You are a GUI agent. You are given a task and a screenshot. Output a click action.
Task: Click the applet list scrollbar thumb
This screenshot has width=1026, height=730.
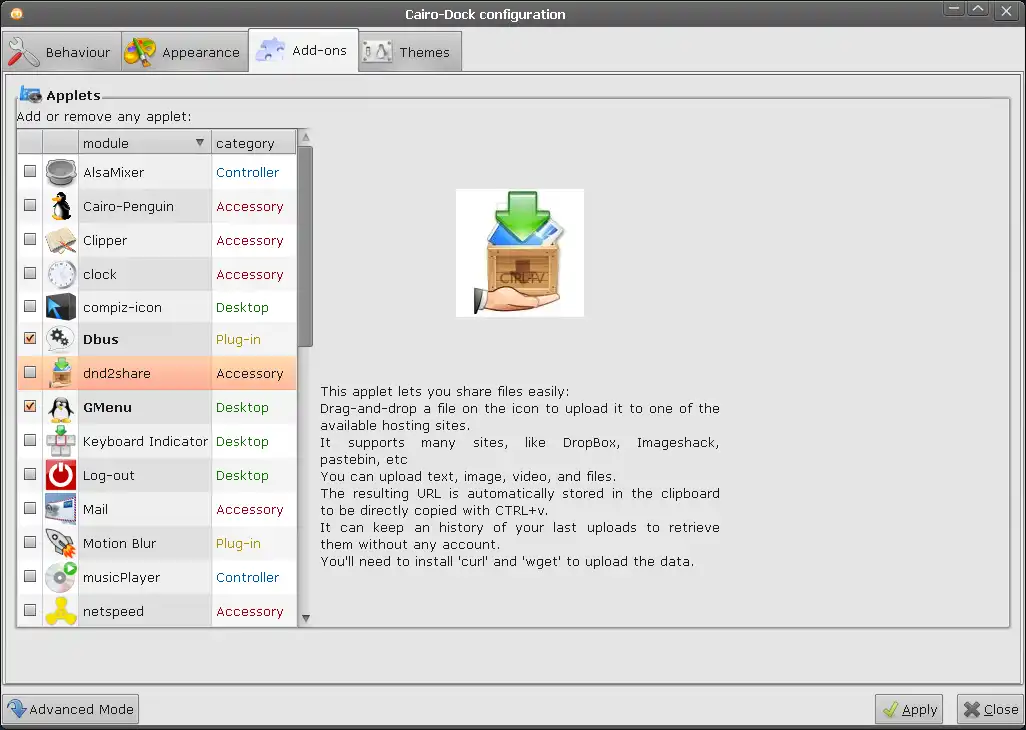305,247
